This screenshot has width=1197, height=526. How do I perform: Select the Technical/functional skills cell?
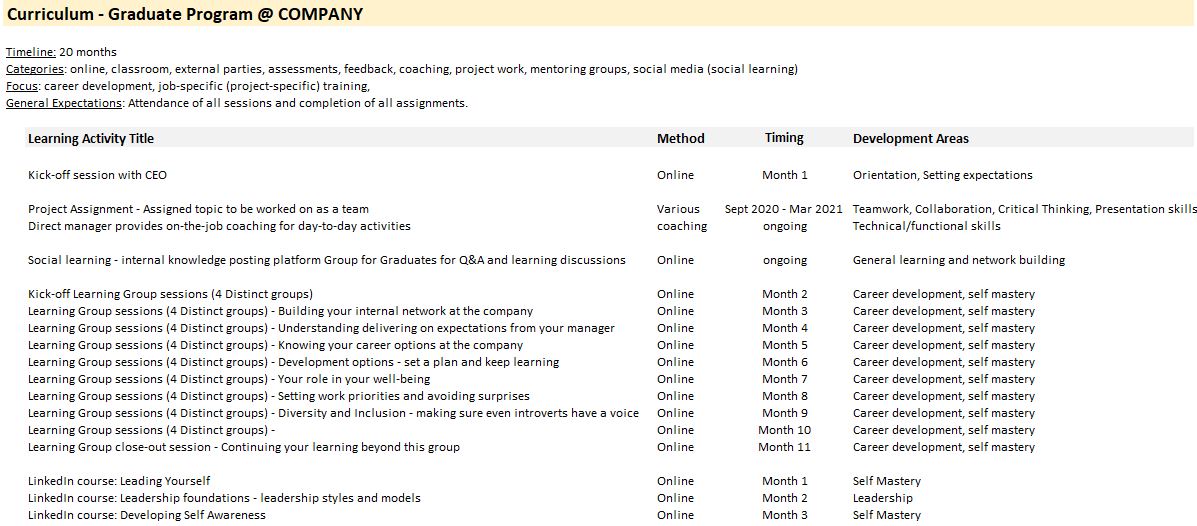[926, 226]
